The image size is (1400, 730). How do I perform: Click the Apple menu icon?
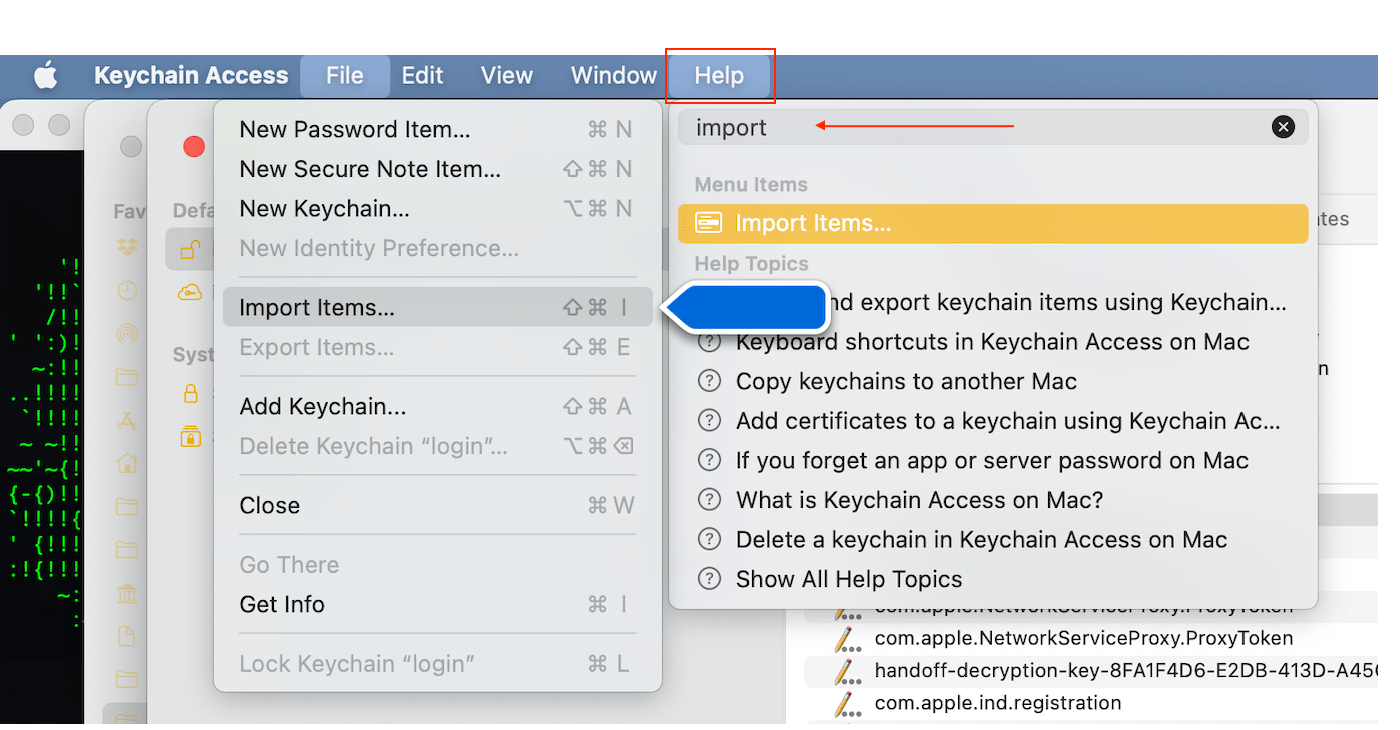[46, 75]
